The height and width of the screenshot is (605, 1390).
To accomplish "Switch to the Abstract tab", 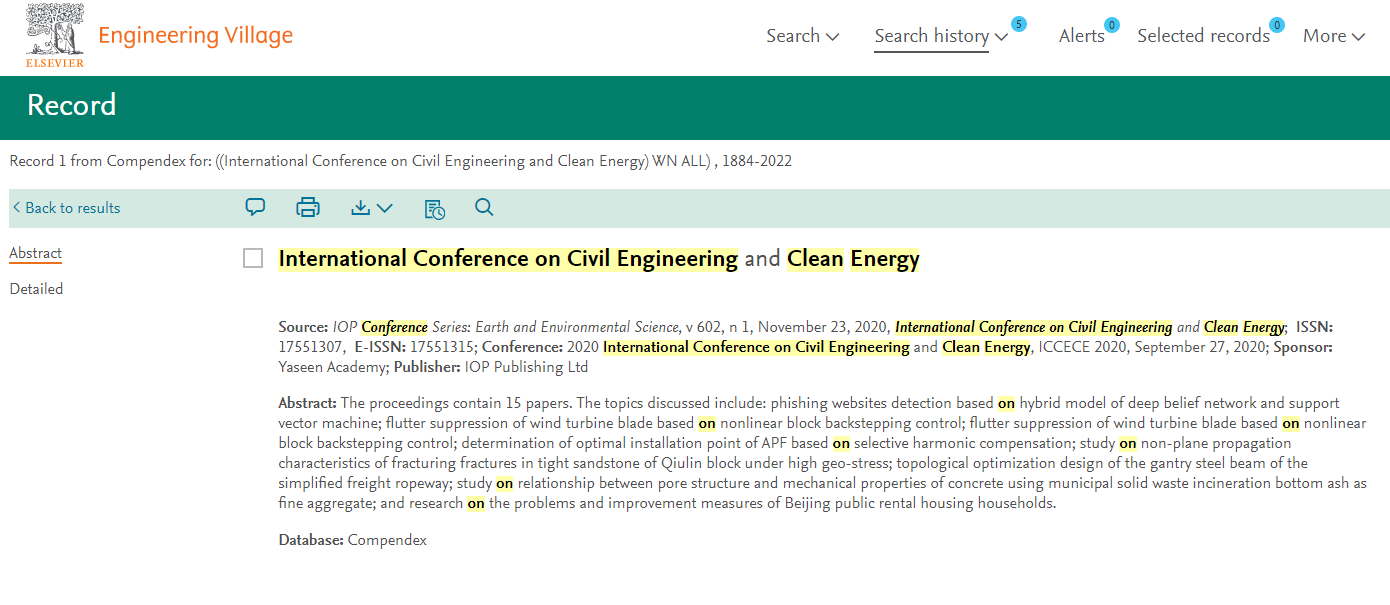I will [x=36, y=253].
